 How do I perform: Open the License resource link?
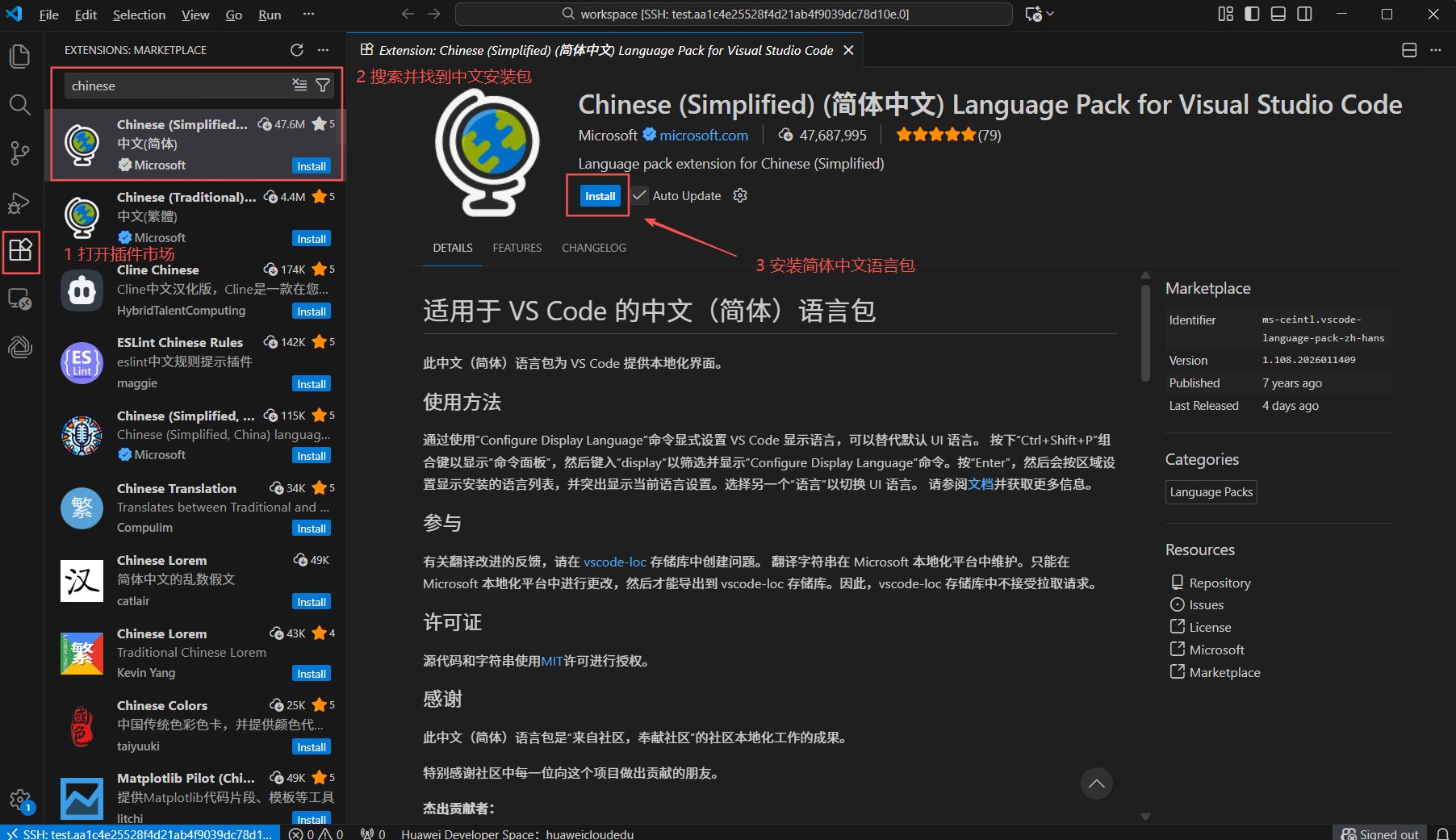(x=1210, y=628)
